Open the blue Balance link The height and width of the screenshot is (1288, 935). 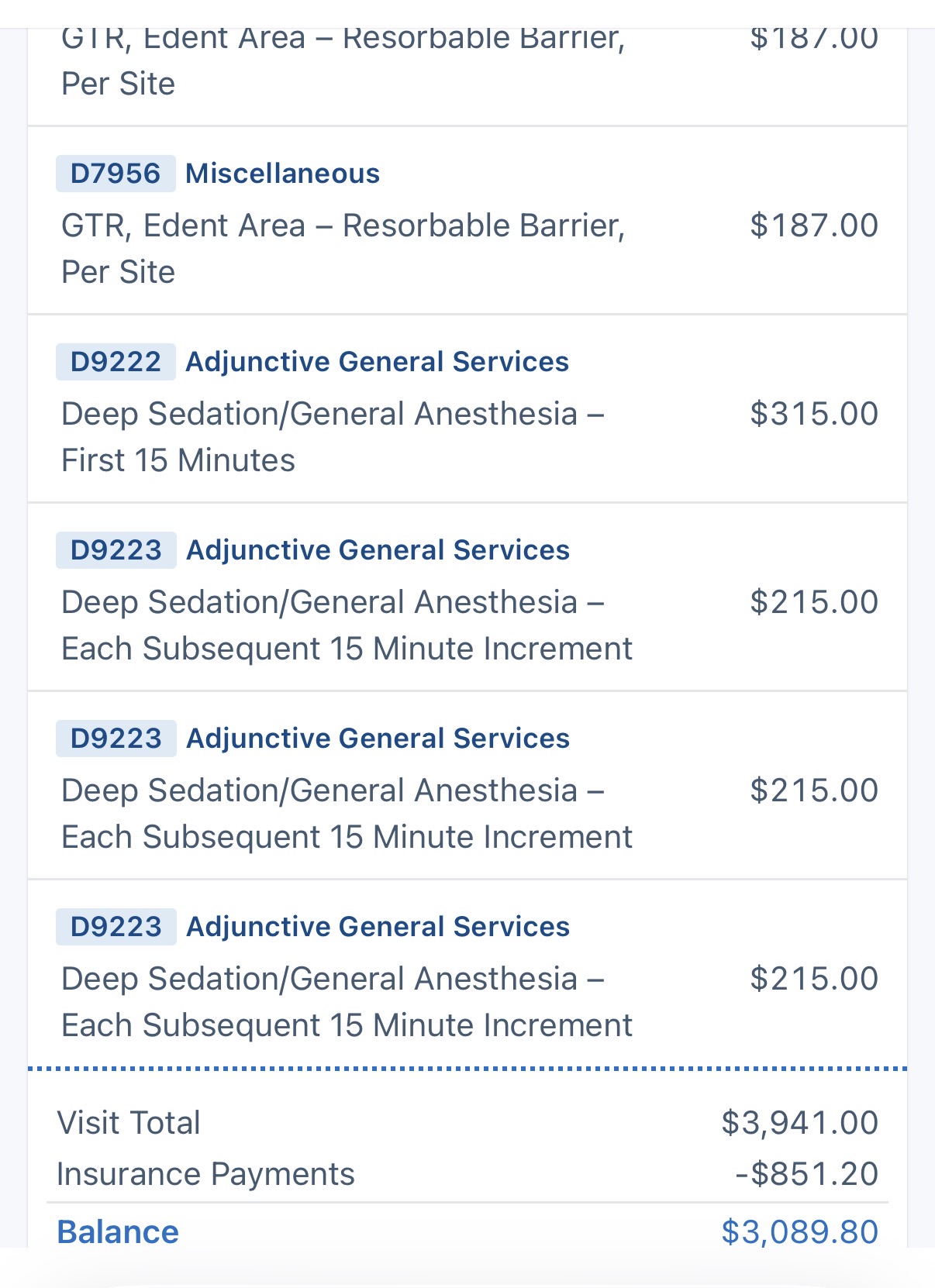point(118,1231)
